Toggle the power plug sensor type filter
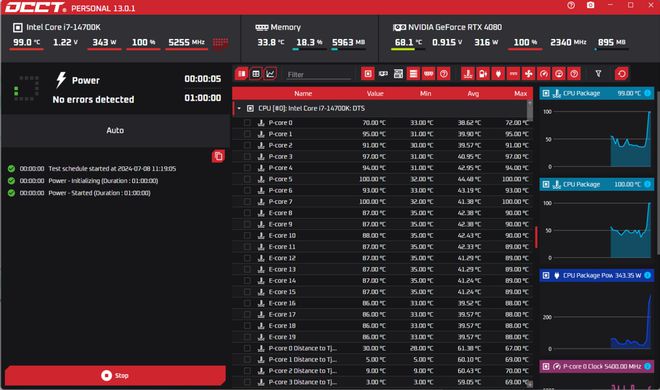This screenshot has height=390, width=660. 498,74
